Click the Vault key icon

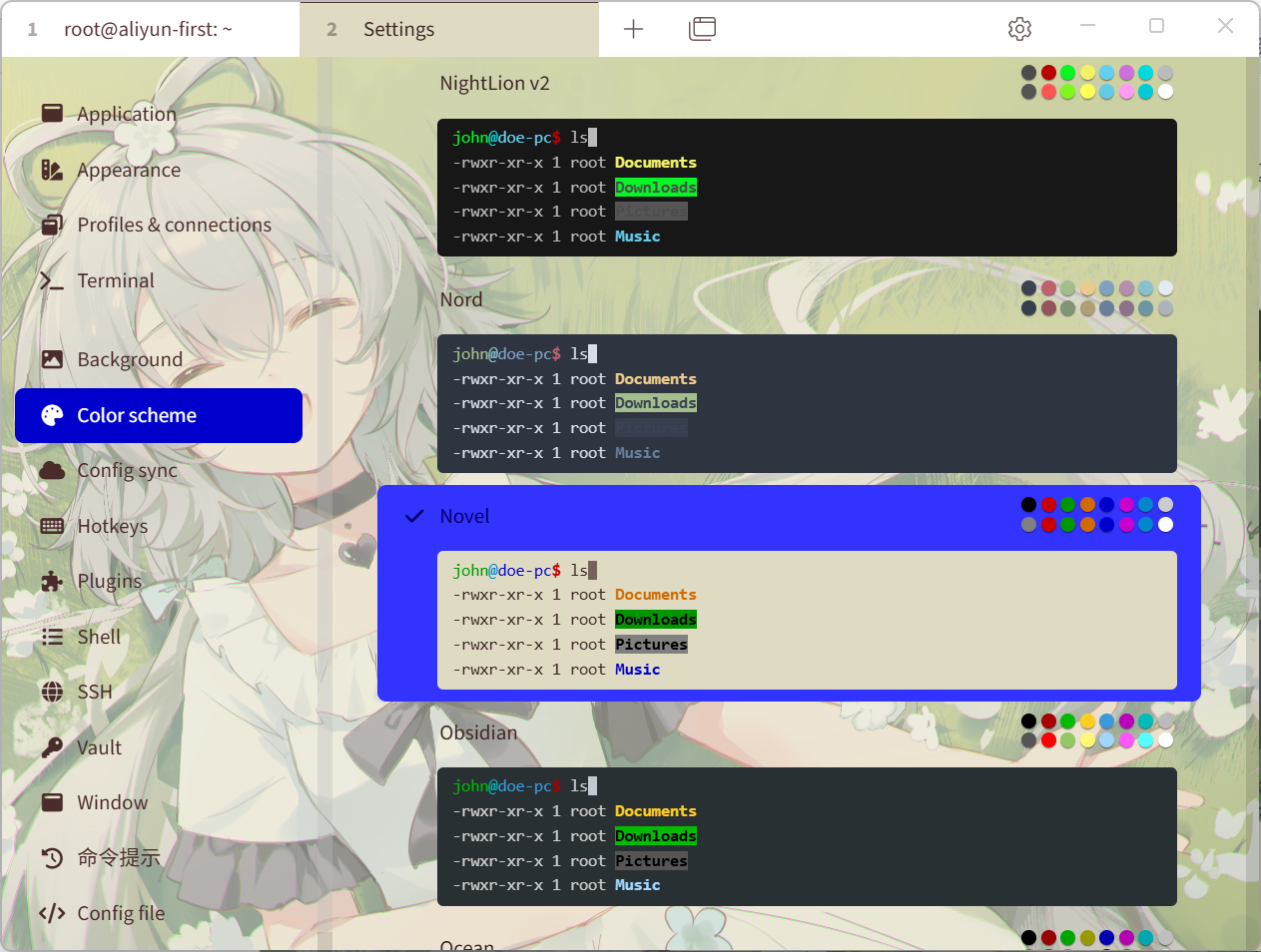(53, 747)
